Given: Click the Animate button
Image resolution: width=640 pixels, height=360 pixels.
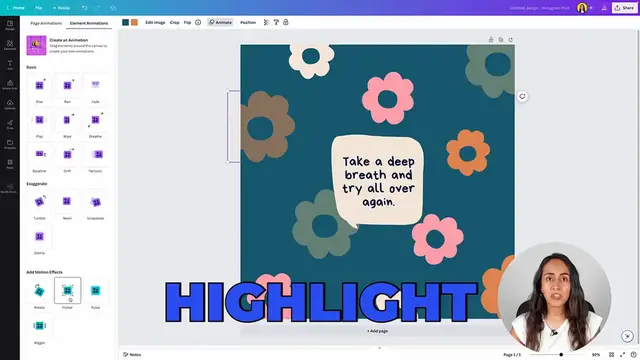Looking at the screenshot, I should pos(220,22).
